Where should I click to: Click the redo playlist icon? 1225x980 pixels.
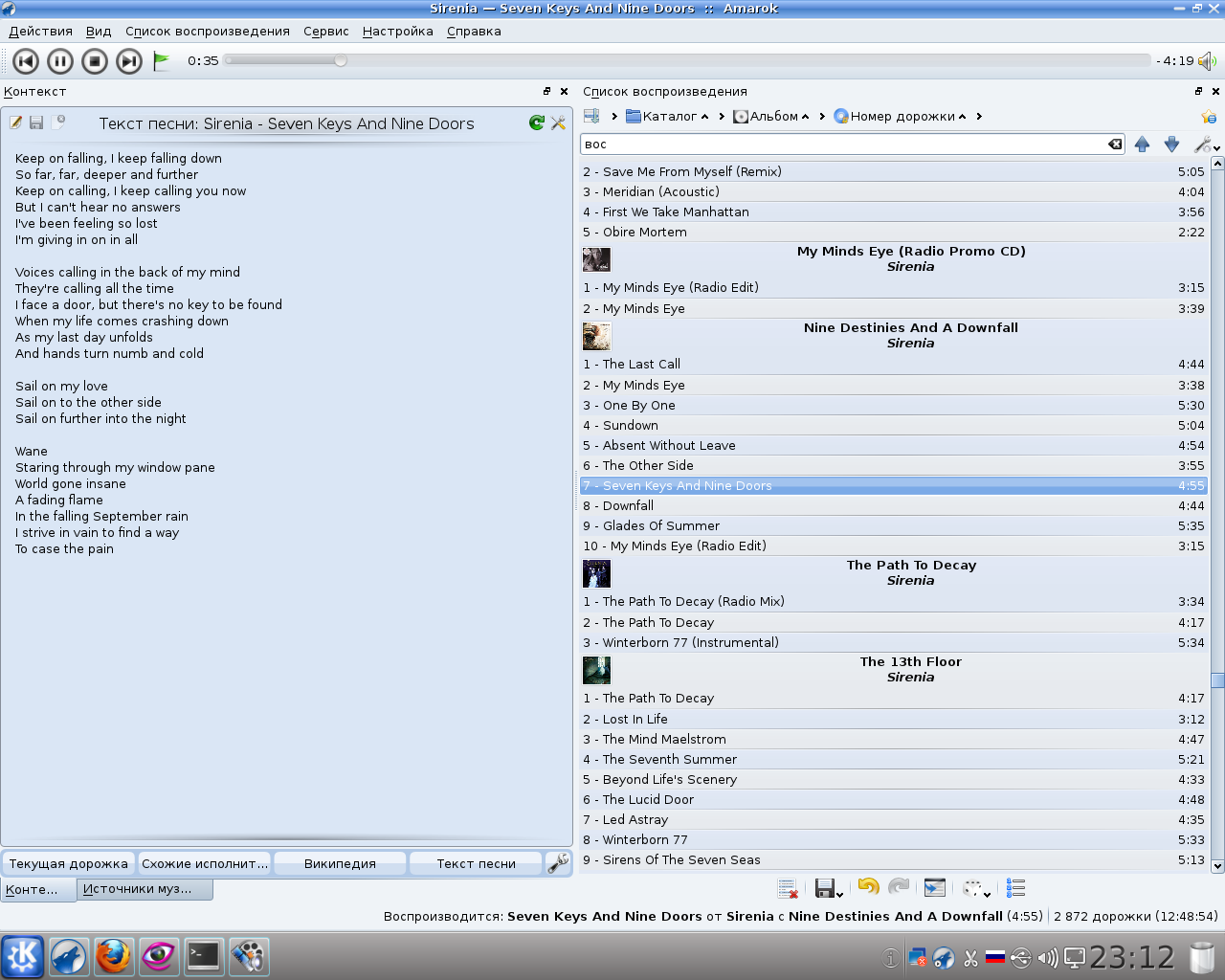point(899,888)
